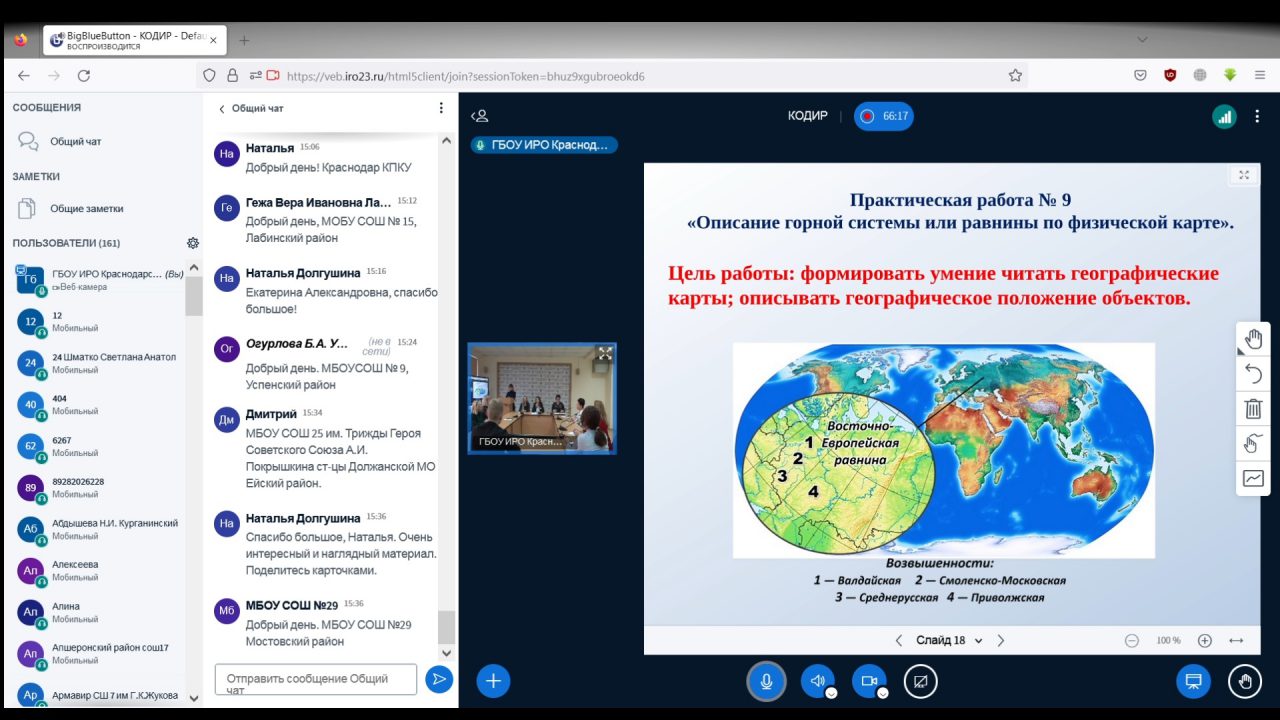Open the Слайд 18 slide selector
Viewport: 1280px width, 720px height.
(x=949, y=640)
